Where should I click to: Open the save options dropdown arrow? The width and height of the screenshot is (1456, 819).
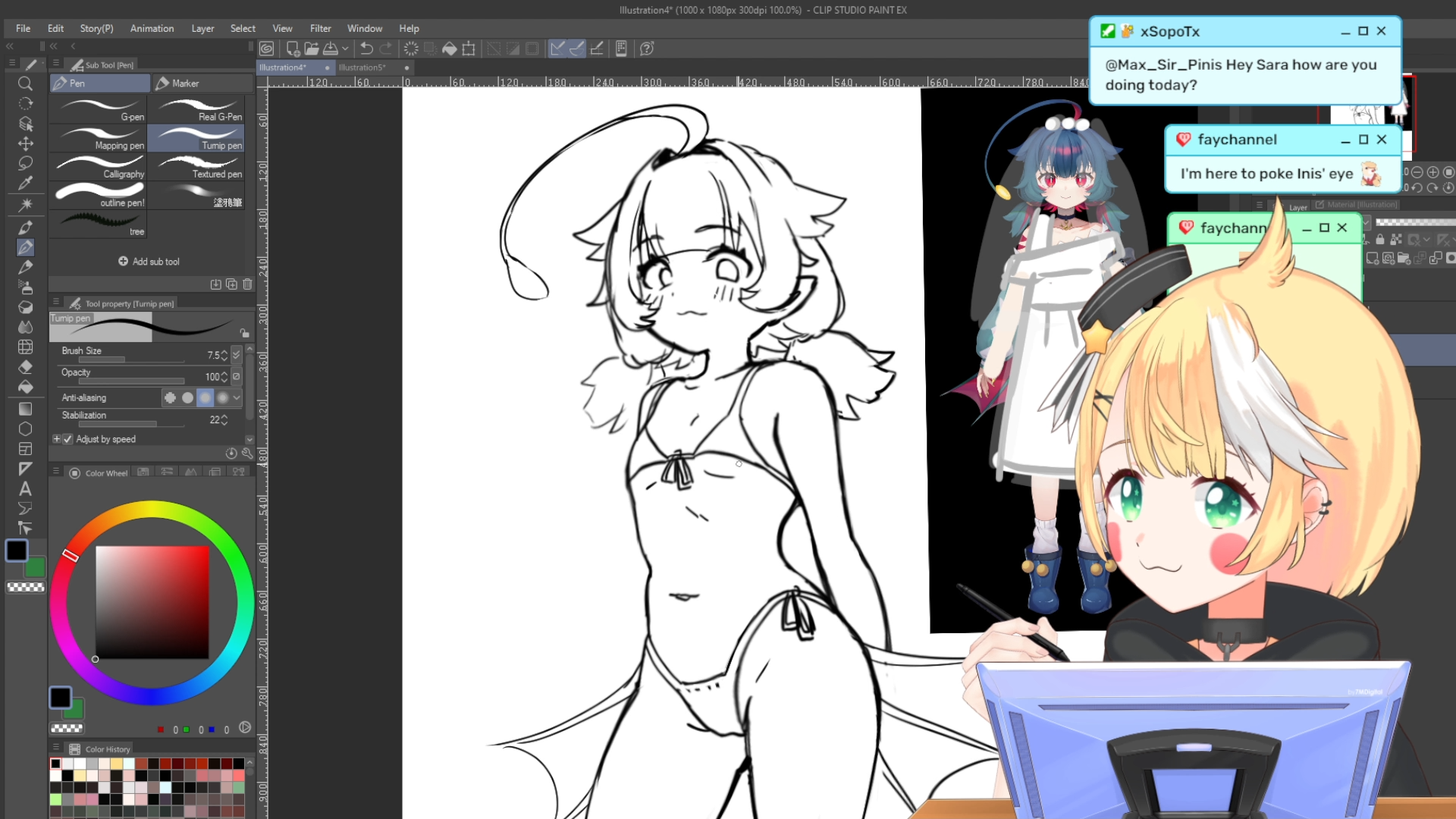point(345,49)
